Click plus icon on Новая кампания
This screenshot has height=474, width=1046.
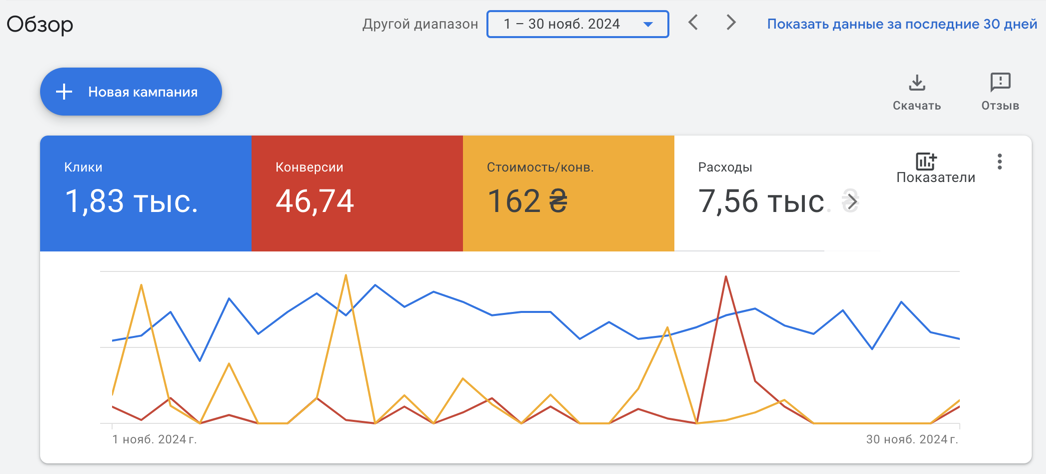click(63, 92)
